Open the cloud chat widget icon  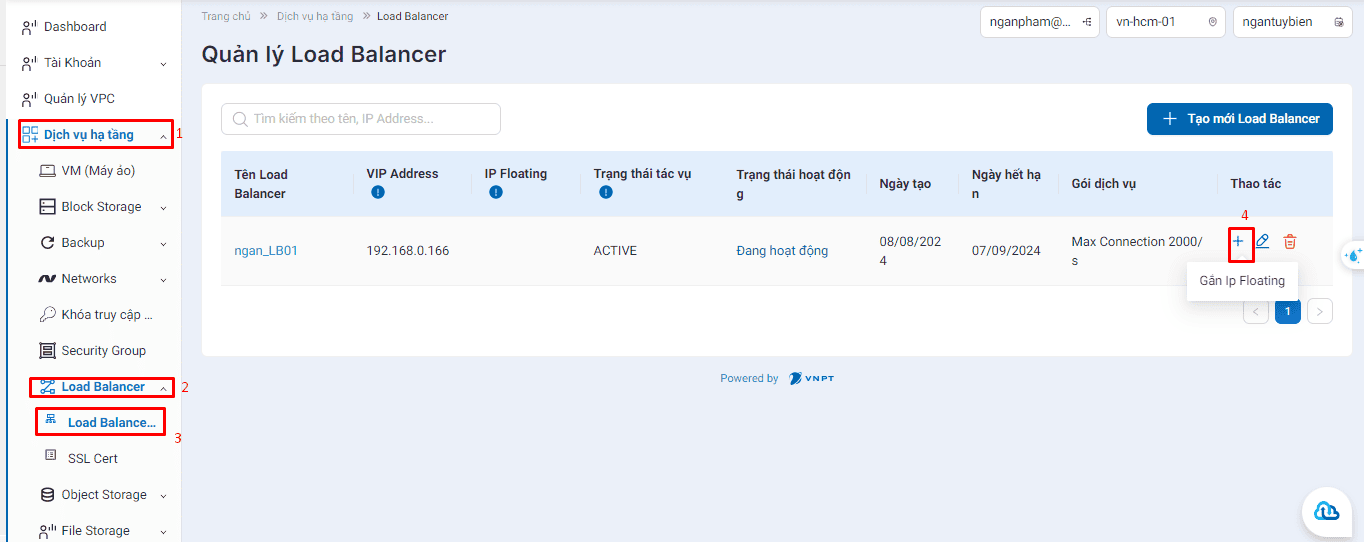(x=1326, y=512)
